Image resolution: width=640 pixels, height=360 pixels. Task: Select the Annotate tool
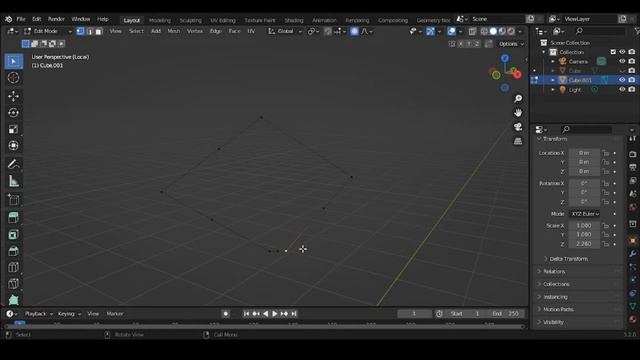(x=13, y=164)
